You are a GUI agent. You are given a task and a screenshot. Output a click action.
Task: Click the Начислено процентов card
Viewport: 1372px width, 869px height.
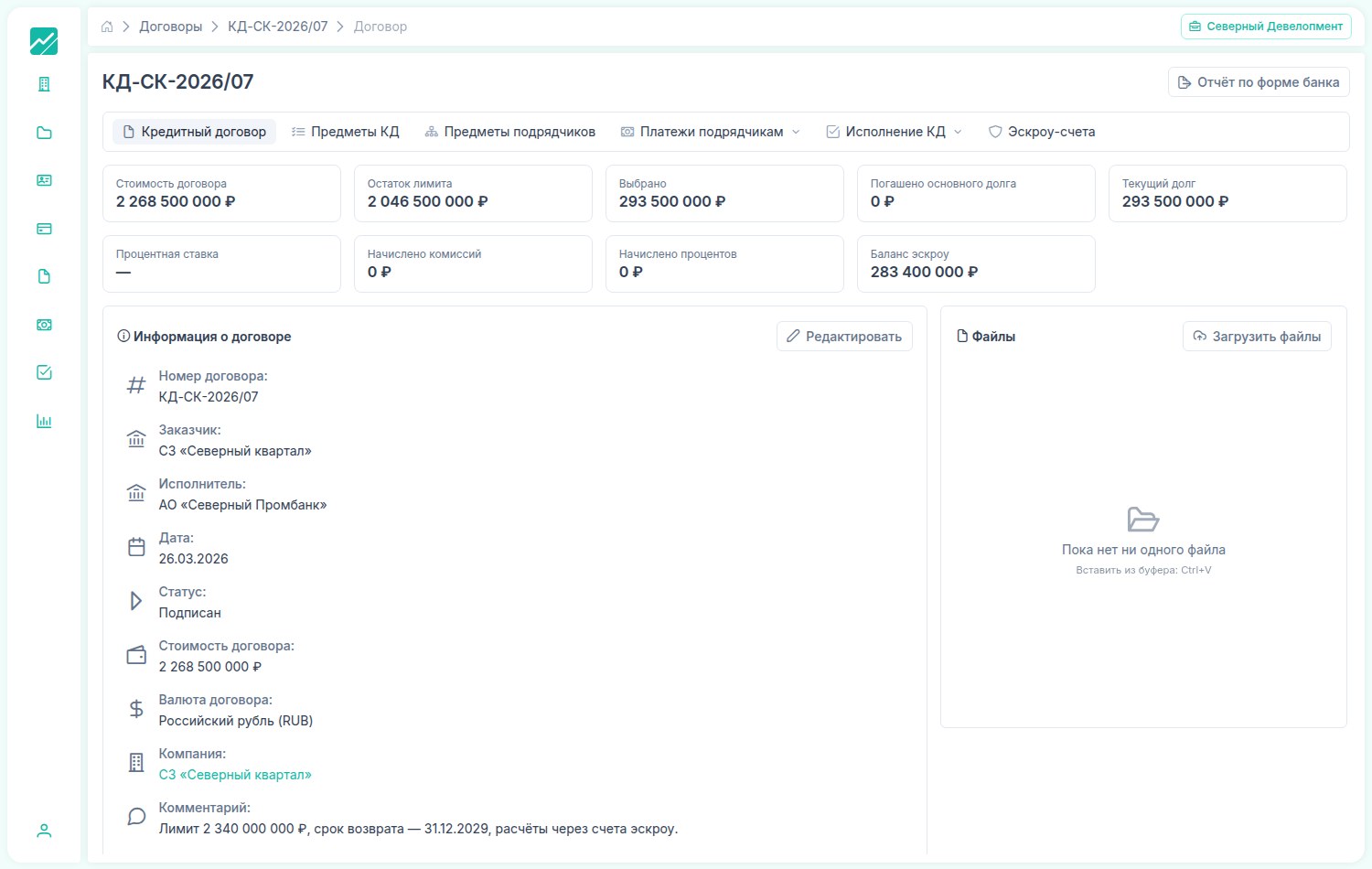click(x=724, y=263)
